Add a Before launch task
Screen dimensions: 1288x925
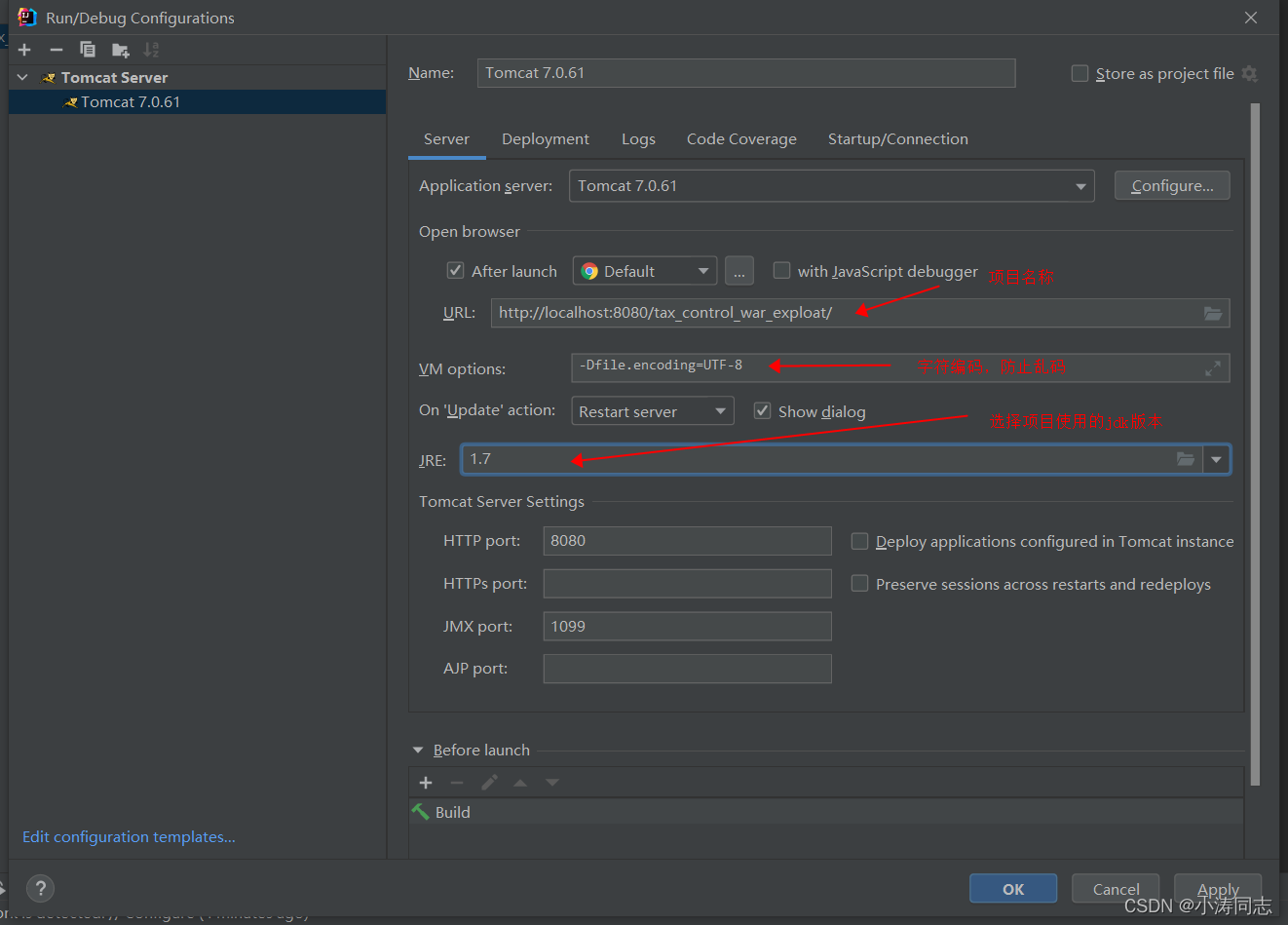pyautogui.click(x=426, y=783)
